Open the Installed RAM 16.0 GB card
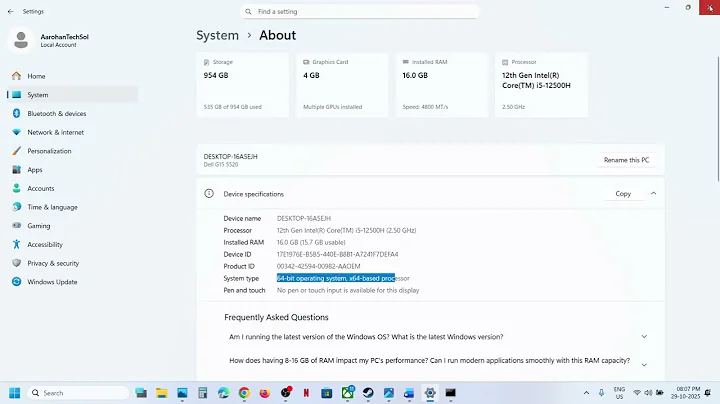Viewport: 720px width, 404px height. [x=442, y=85]
